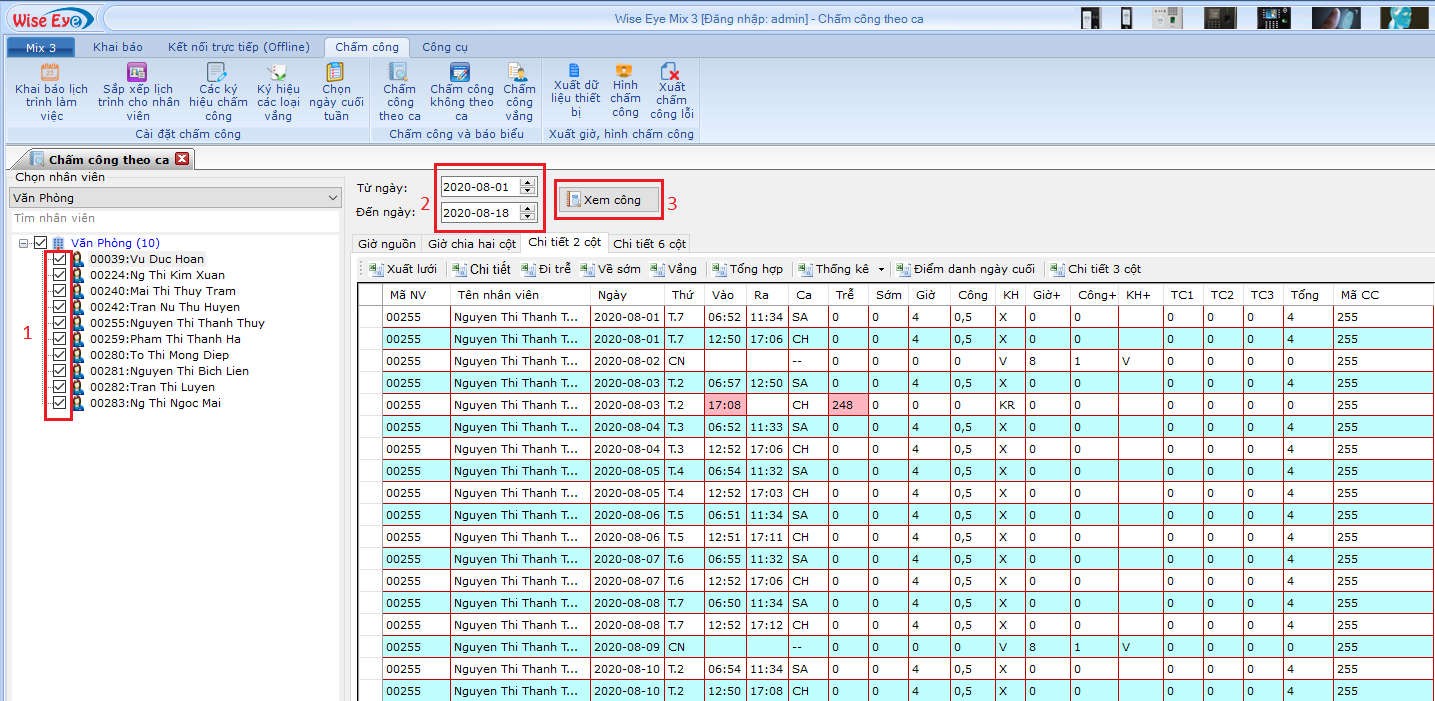
Task: Switch to Chi tiết 6 cột tab
Action: (649, 244)
